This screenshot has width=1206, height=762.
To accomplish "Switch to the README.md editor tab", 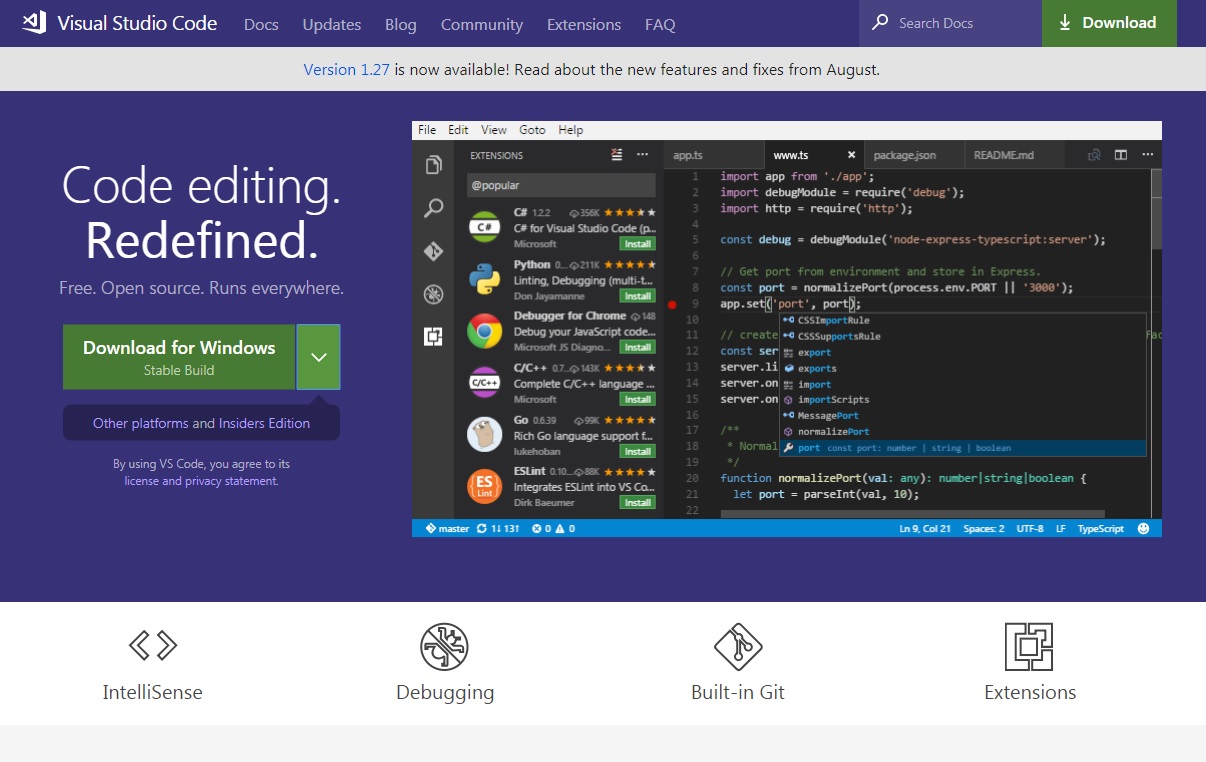I will click(1013, 155).
